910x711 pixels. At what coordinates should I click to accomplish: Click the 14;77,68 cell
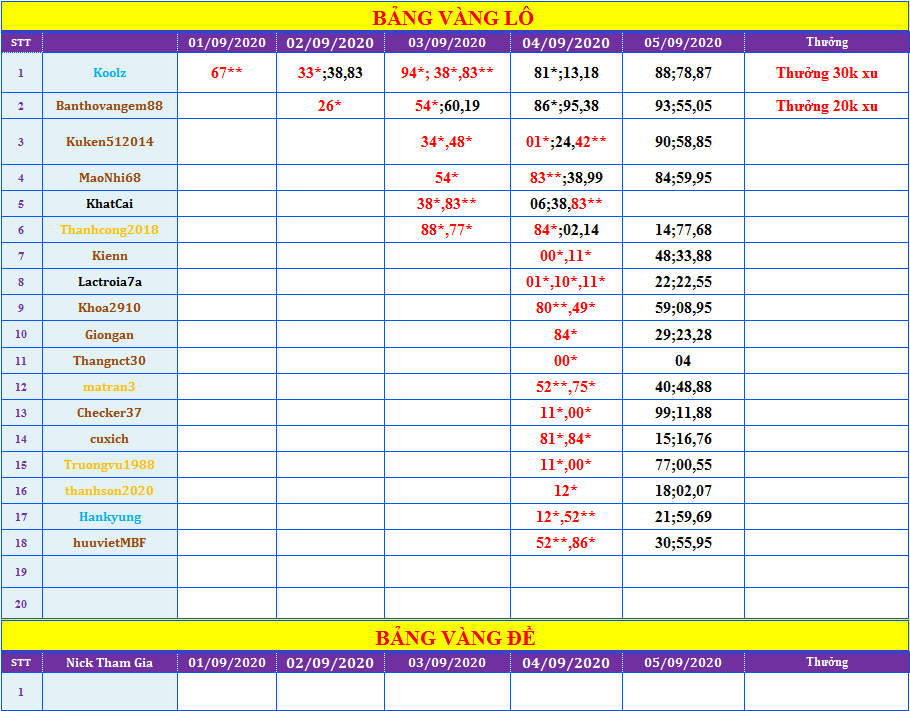[x=683, y=230]
